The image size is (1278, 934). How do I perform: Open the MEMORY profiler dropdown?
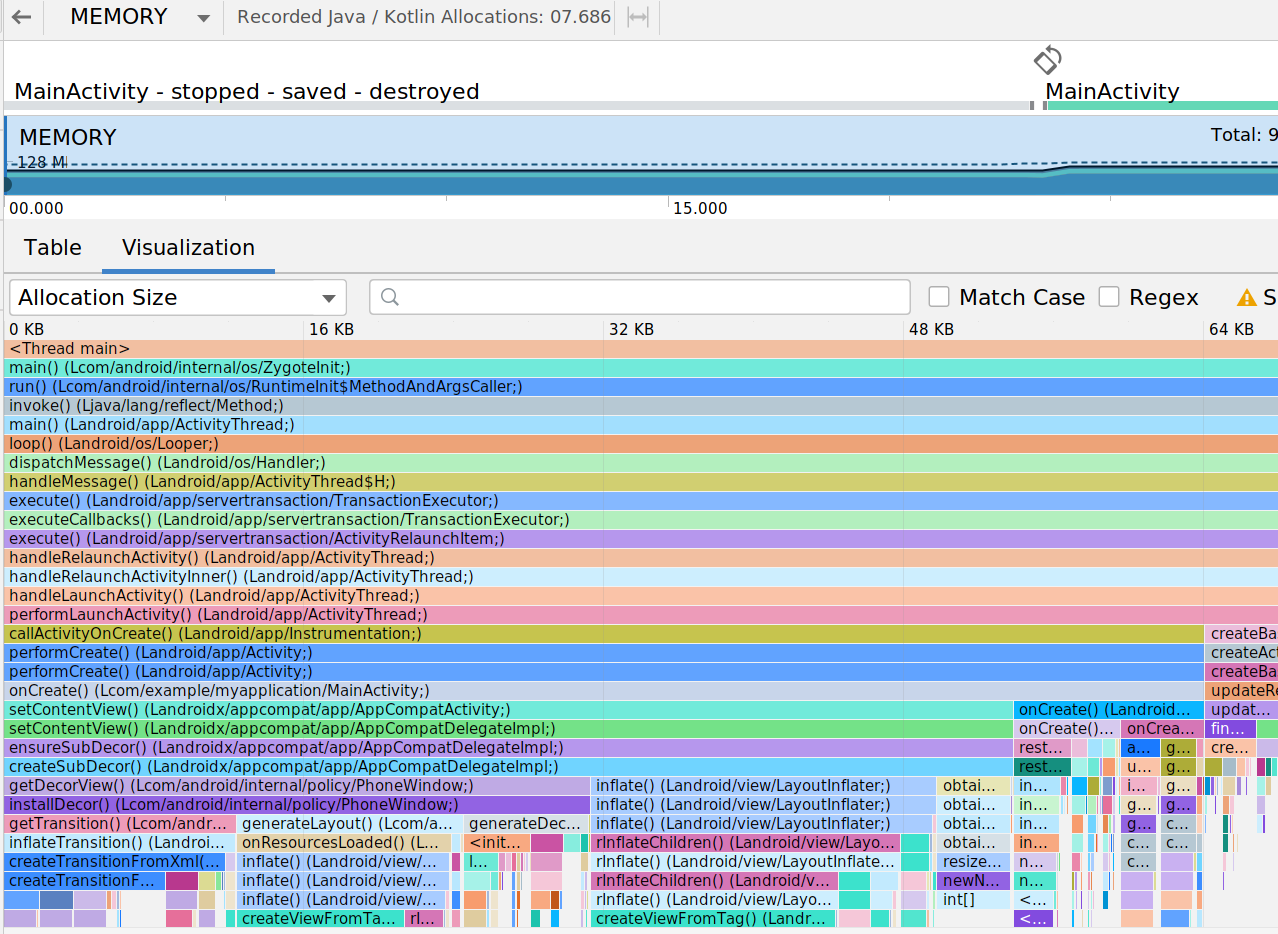(140, 18)
